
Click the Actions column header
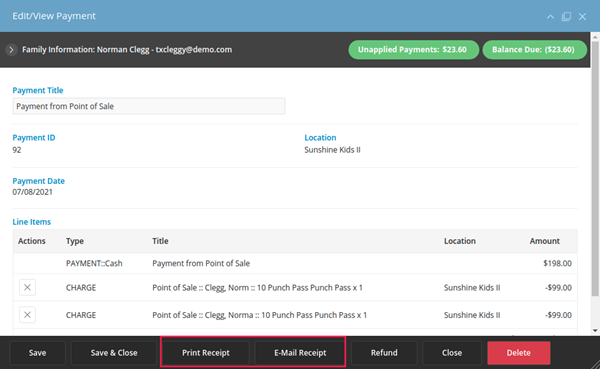(32, 241)
